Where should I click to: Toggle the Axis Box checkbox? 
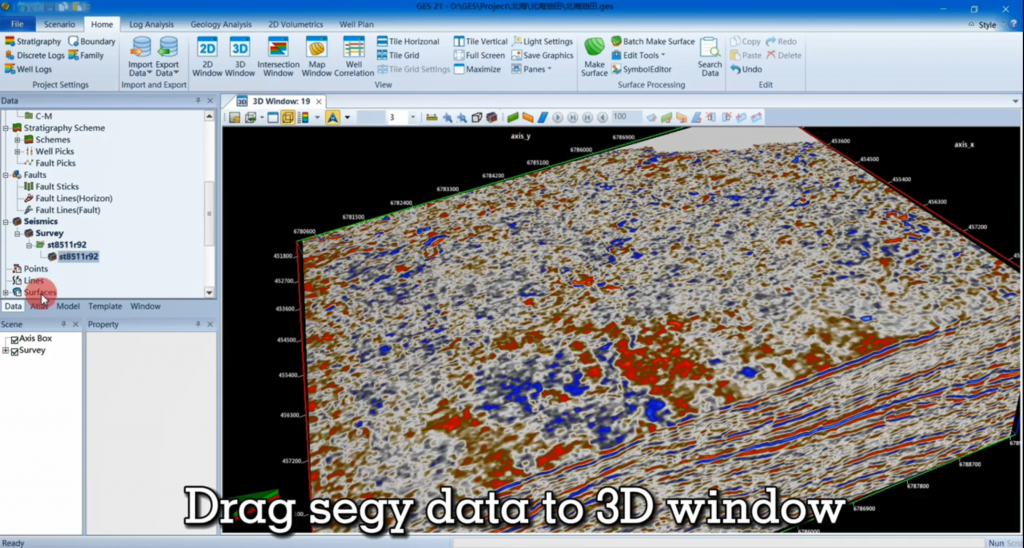(14, 339)
